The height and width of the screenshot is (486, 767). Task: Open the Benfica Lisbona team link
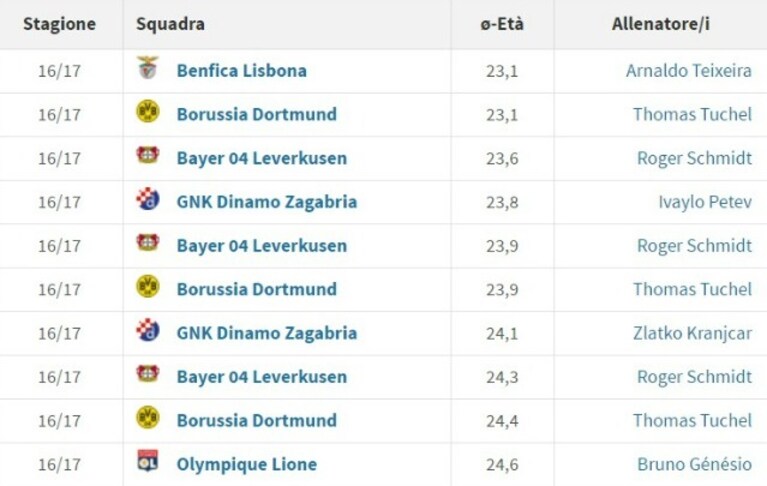pos(242,70)
